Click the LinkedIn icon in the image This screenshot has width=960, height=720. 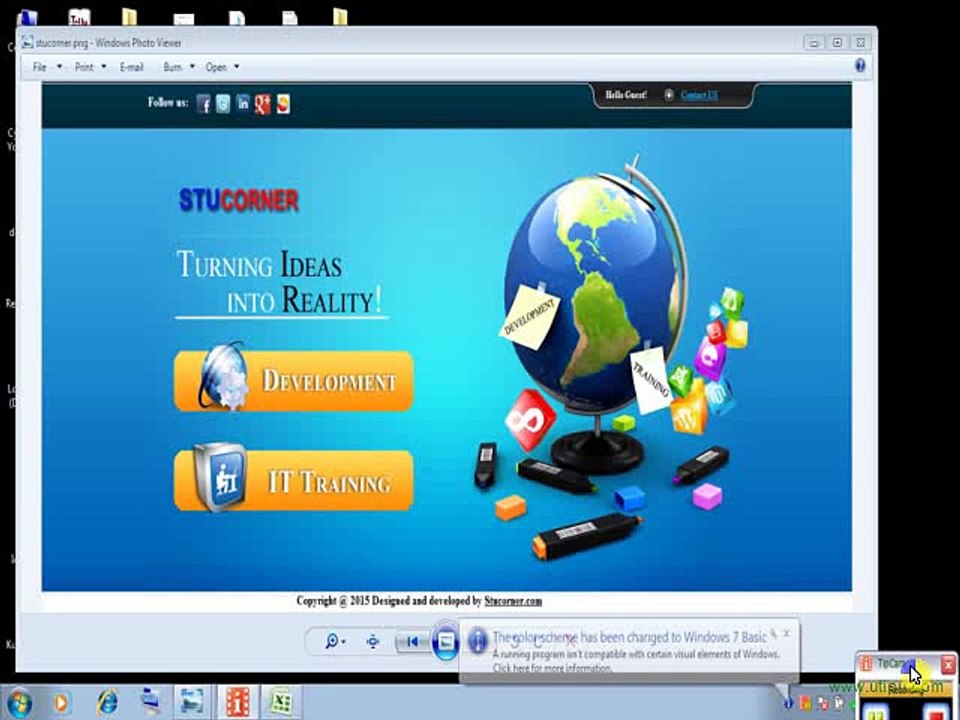tap(242, 103)
